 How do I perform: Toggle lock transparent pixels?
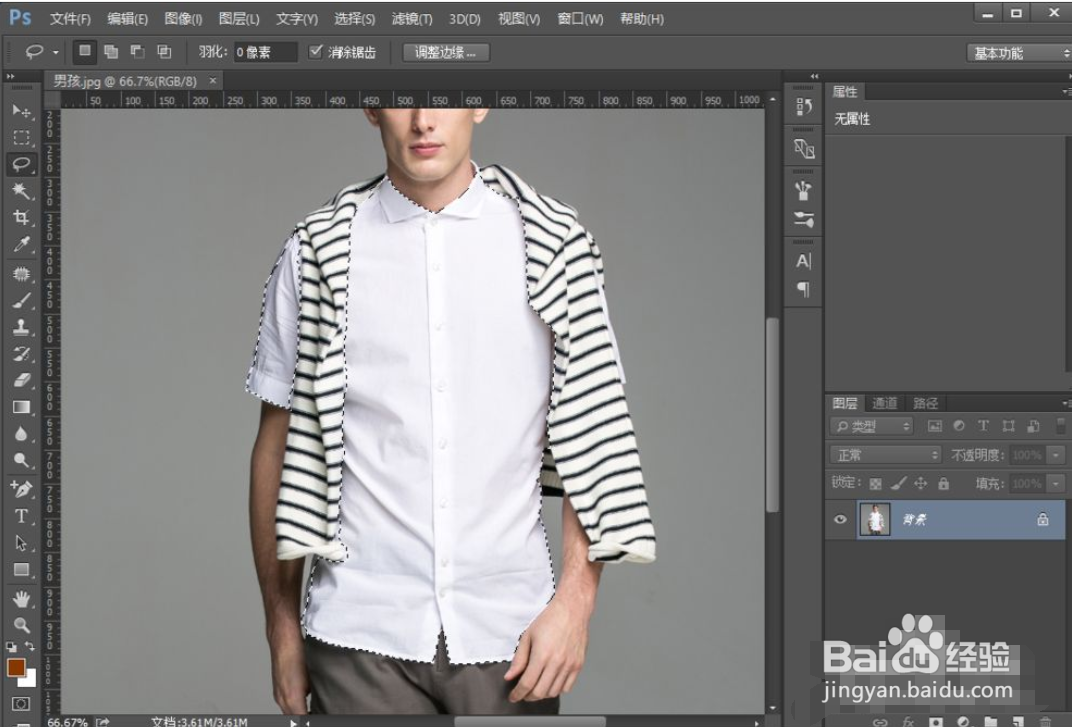[875, 484]
